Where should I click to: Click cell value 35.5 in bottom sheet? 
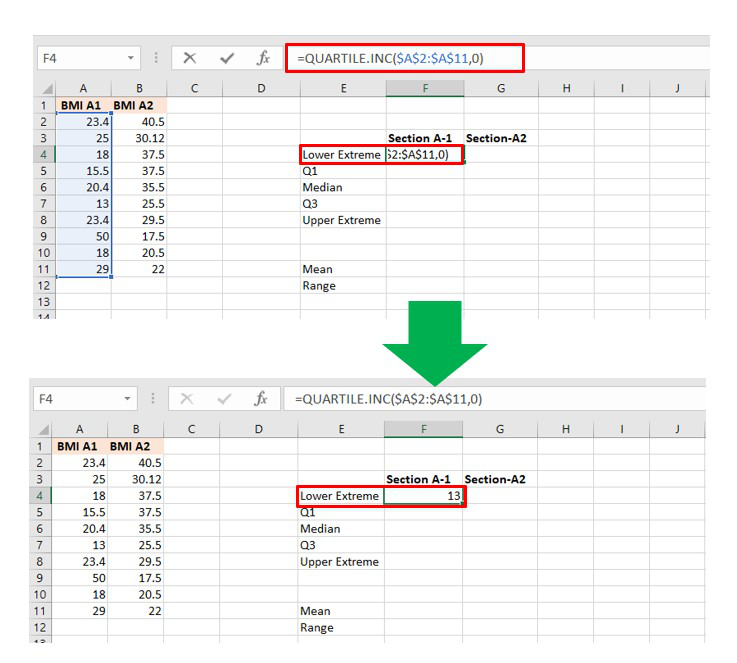pos(150,529)
